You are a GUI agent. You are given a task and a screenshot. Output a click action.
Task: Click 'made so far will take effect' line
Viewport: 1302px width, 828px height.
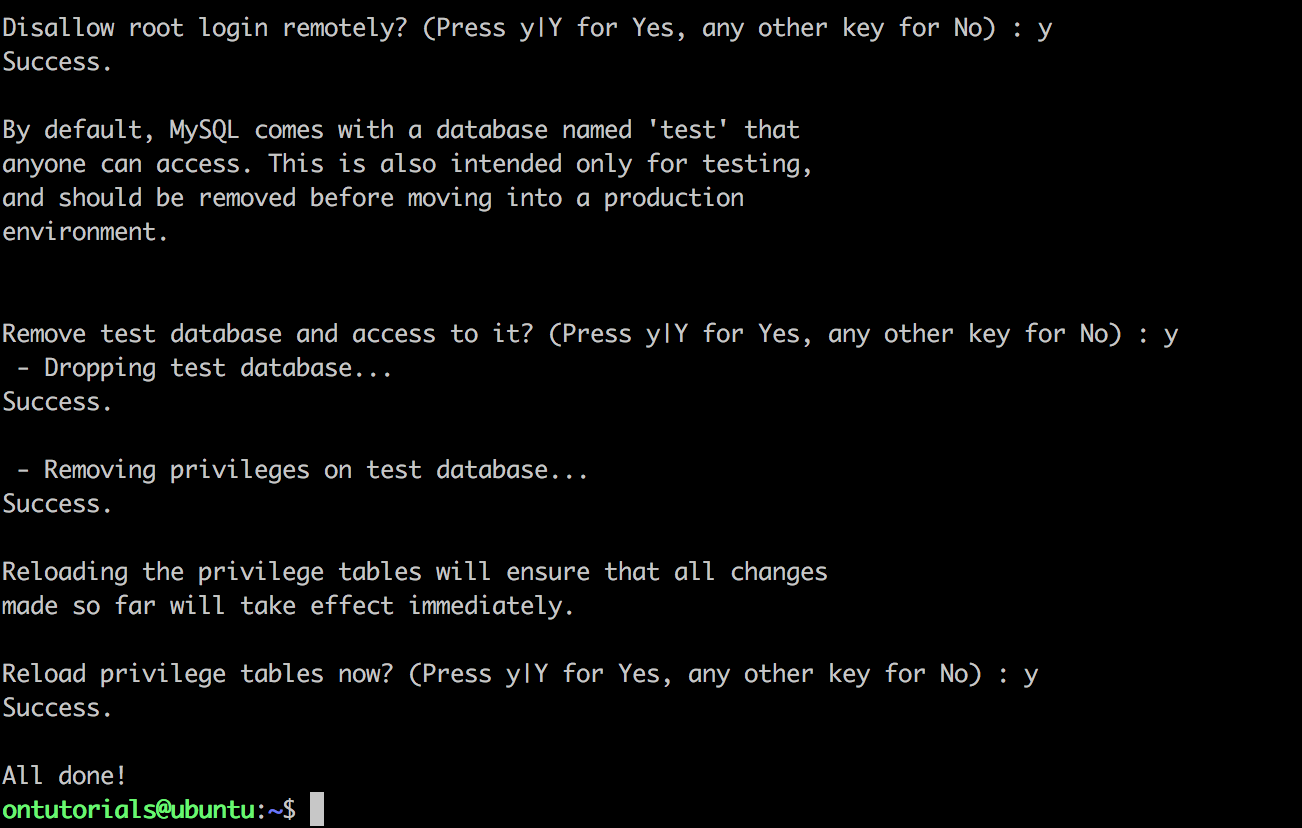pos(288,606)
